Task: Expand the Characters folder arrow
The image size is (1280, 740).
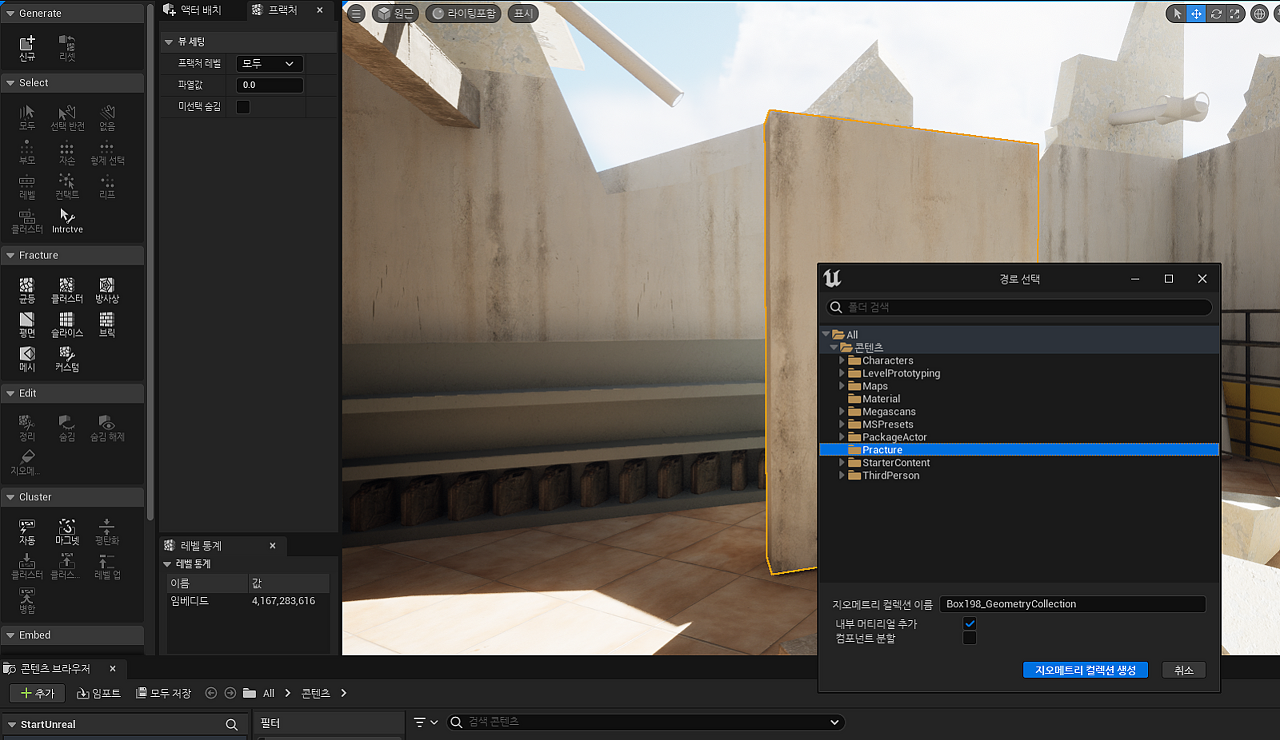Action: click(842, 360)
